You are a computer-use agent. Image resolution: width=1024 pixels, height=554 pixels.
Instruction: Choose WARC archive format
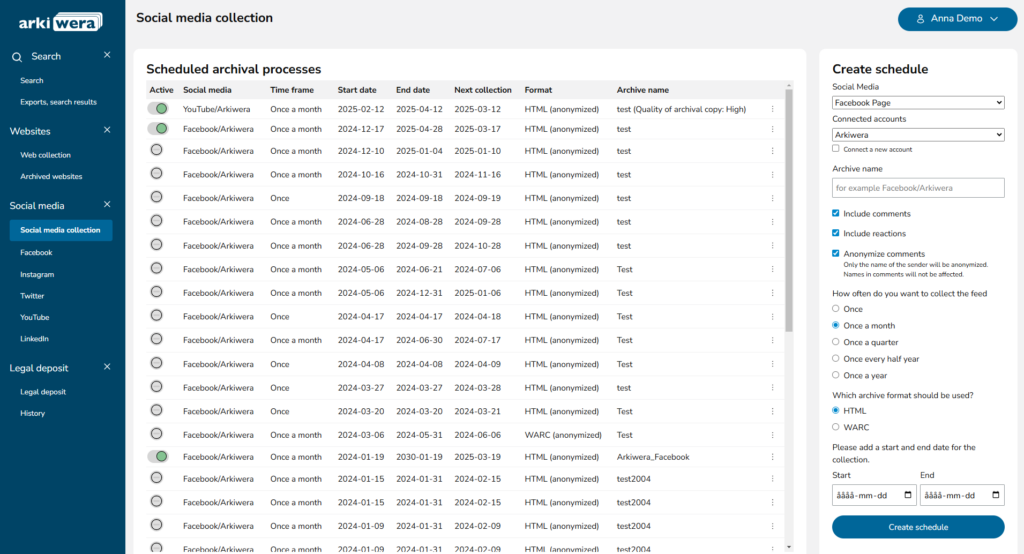coord(836,427)
